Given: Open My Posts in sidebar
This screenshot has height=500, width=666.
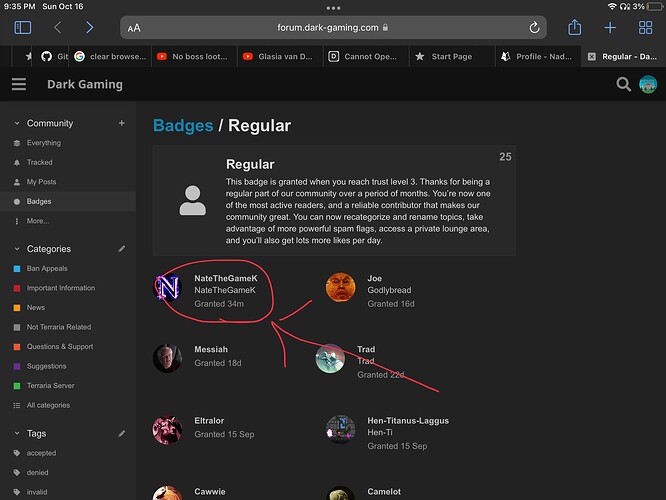Looking at the screenshot, I should click(43, 182).
